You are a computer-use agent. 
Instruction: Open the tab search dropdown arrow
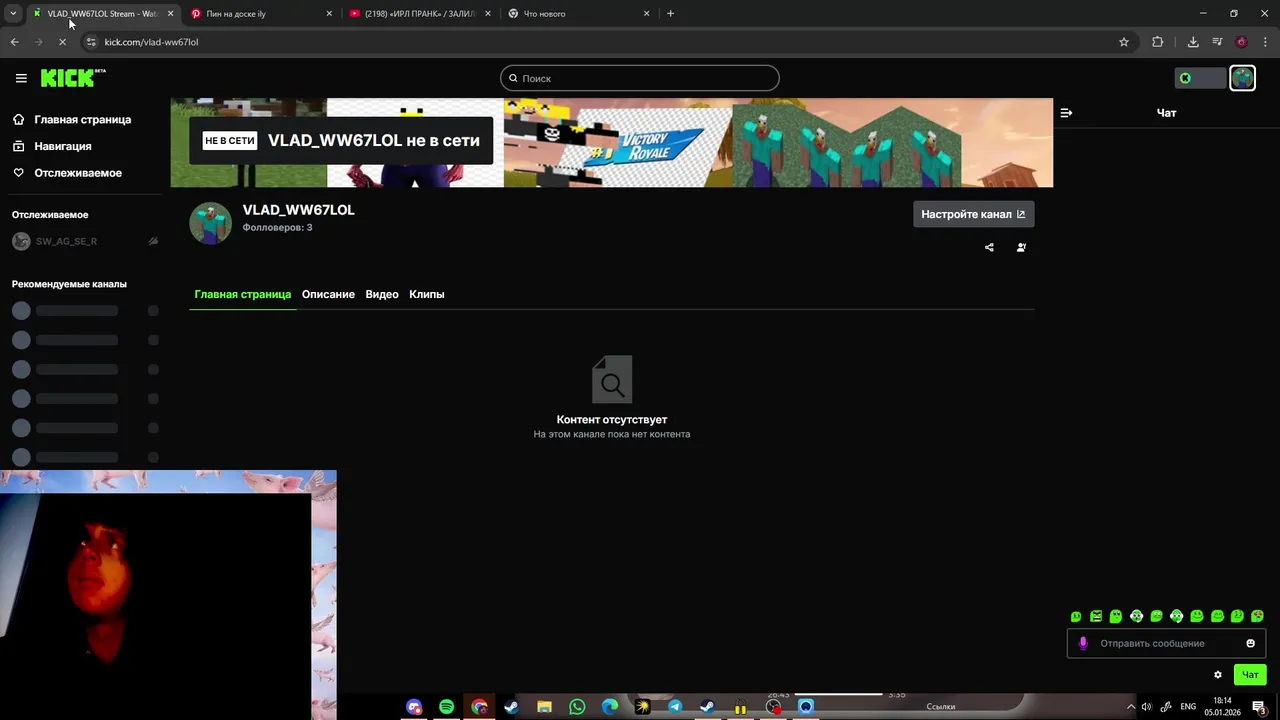[x=13, y=14]
